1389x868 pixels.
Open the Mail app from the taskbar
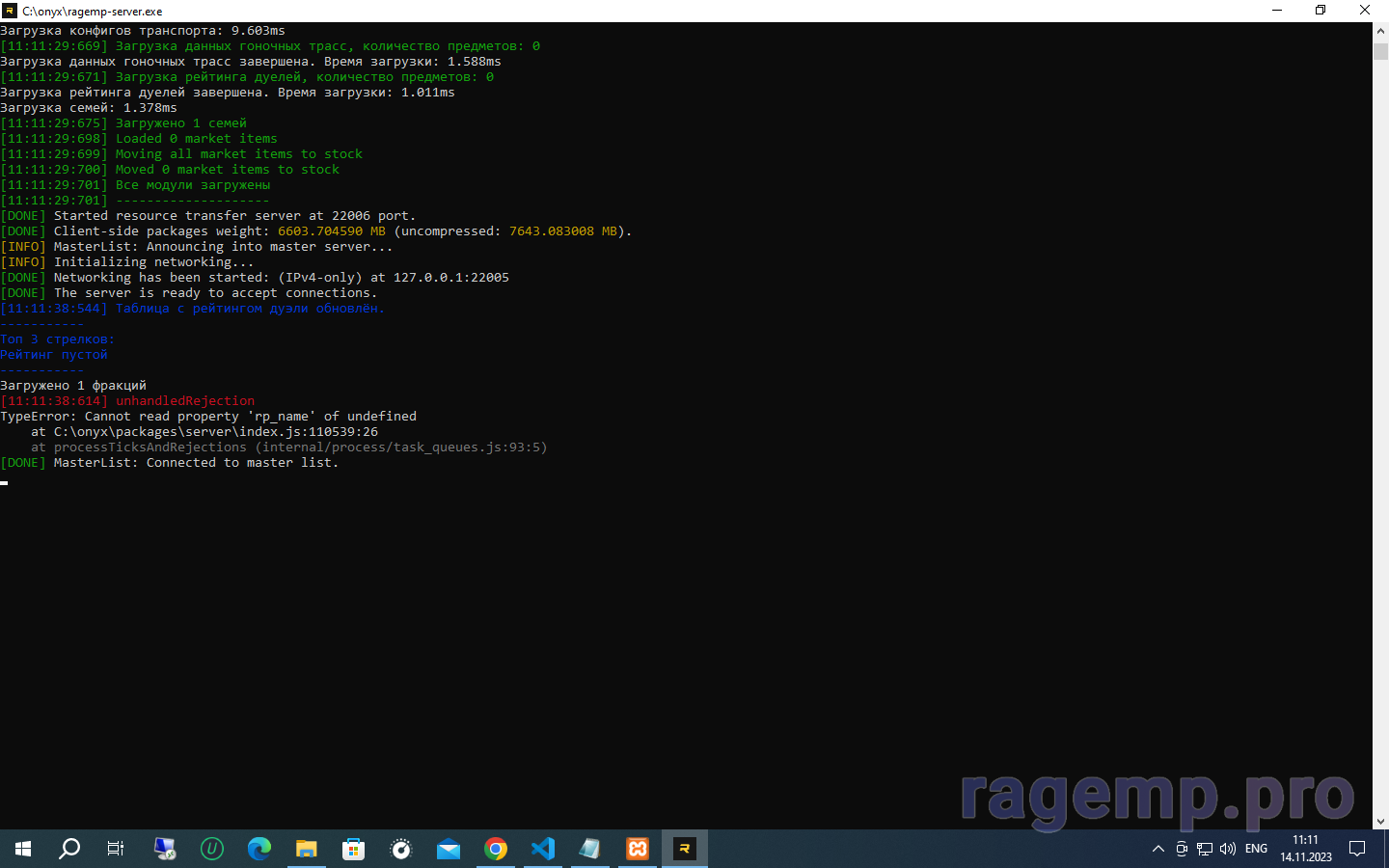449,849
